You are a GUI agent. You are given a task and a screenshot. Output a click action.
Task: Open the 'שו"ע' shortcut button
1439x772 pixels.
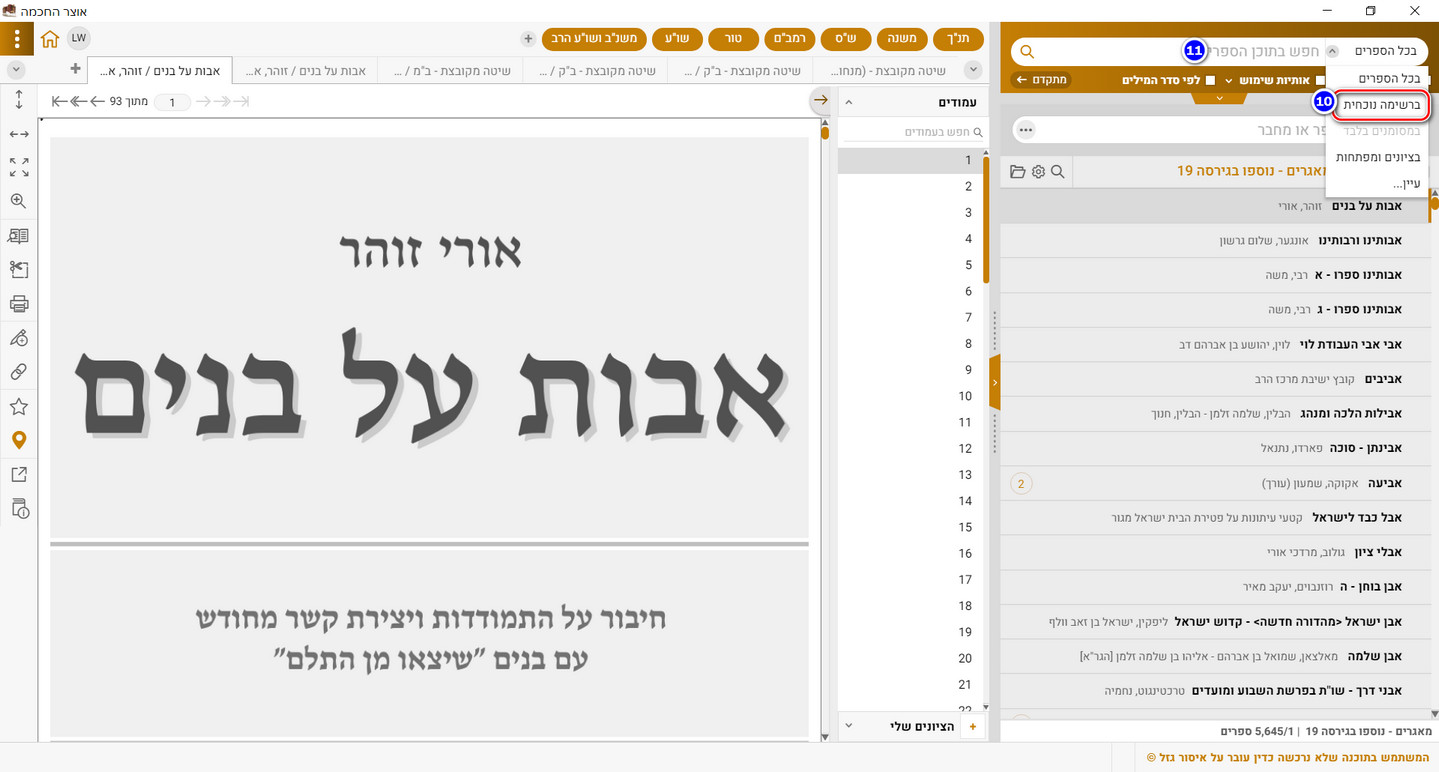678,39
